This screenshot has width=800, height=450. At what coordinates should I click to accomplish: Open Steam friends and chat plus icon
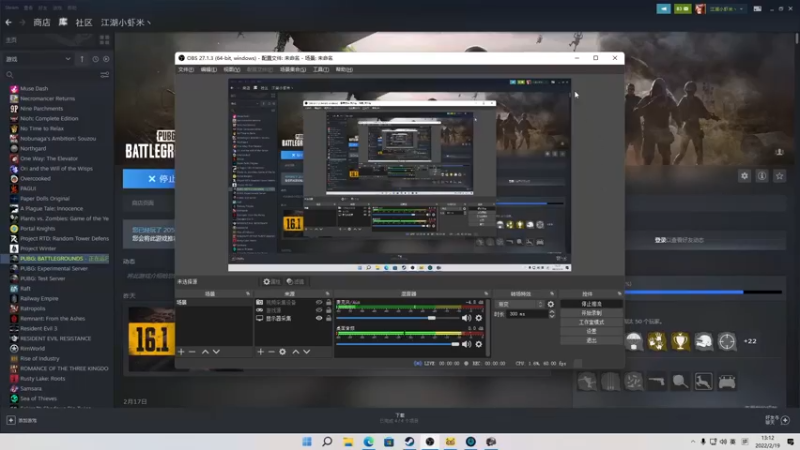[x=785, y=420]
